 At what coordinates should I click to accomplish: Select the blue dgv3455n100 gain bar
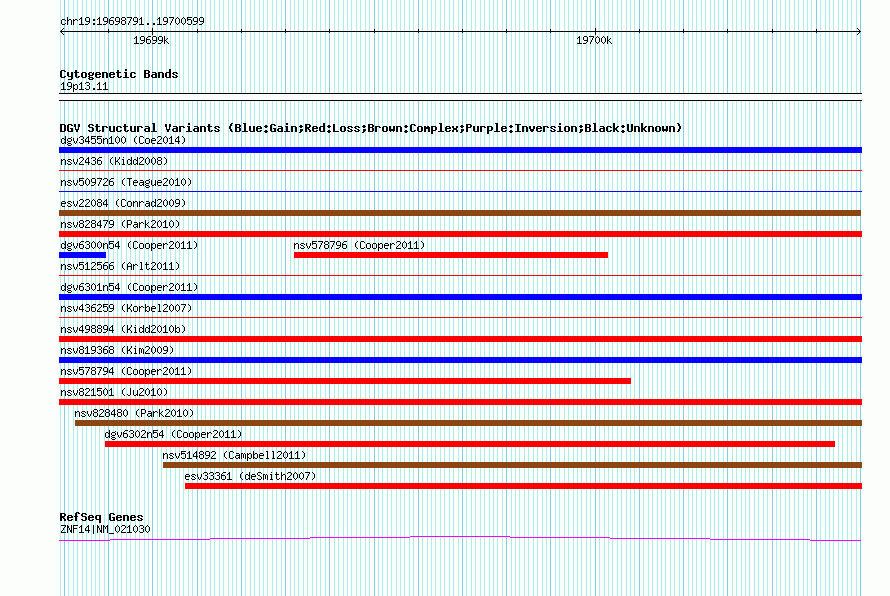coord(460,150)
